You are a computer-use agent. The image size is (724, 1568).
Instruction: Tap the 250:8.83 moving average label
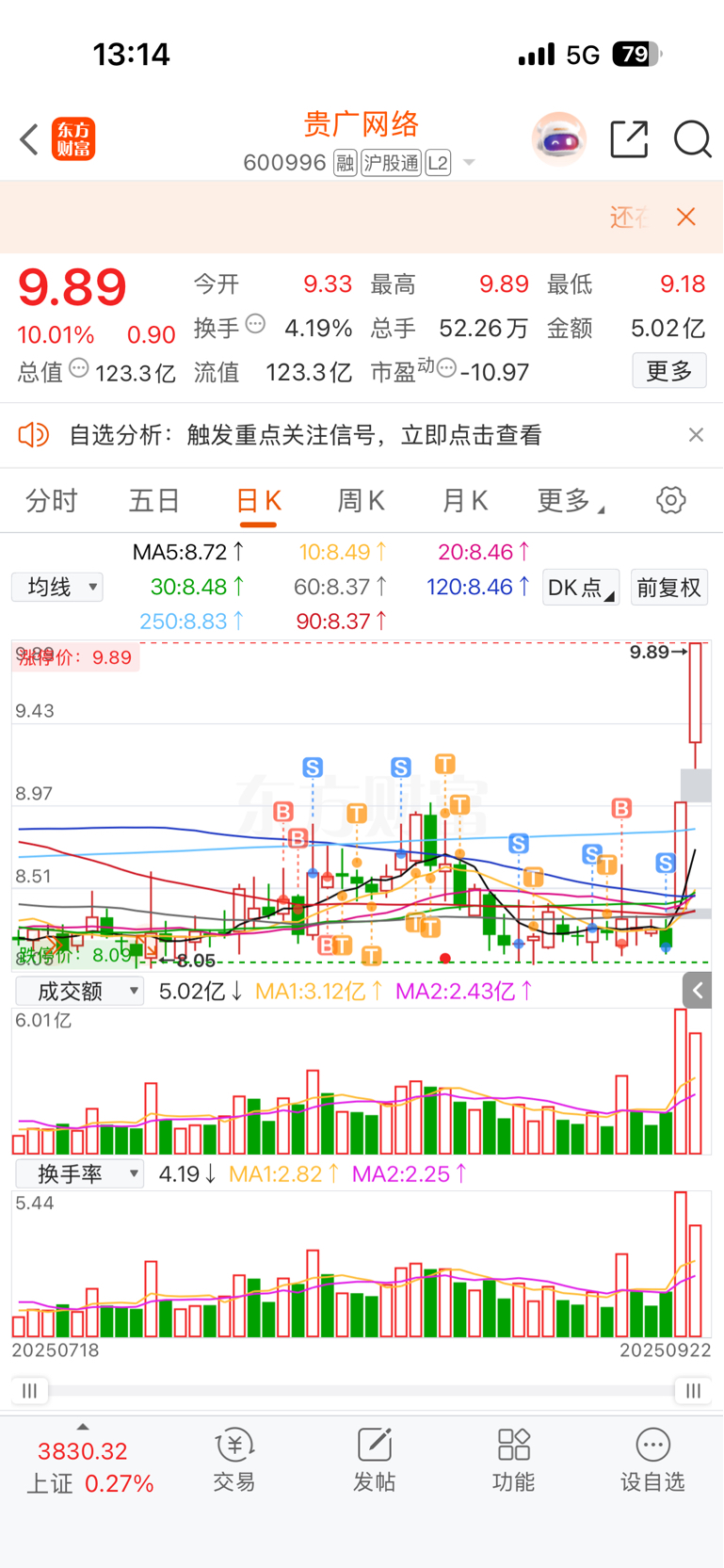coord(192,622)
